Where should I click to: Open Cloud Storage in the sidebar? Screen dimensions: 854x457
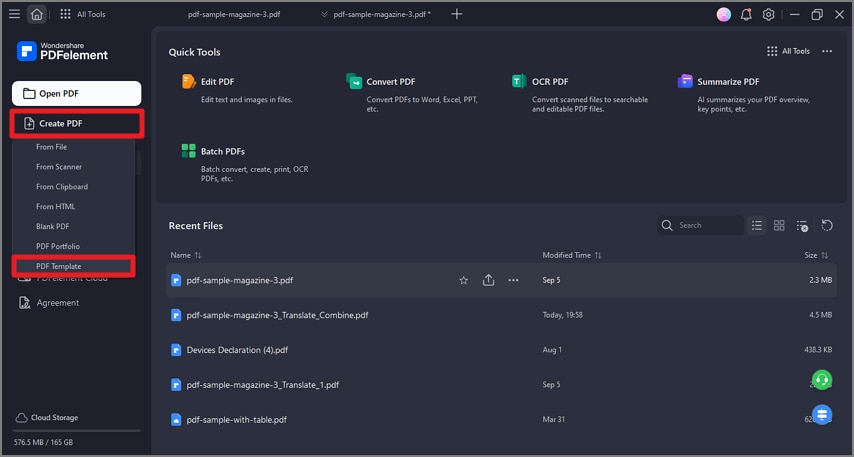pos(53,418)
